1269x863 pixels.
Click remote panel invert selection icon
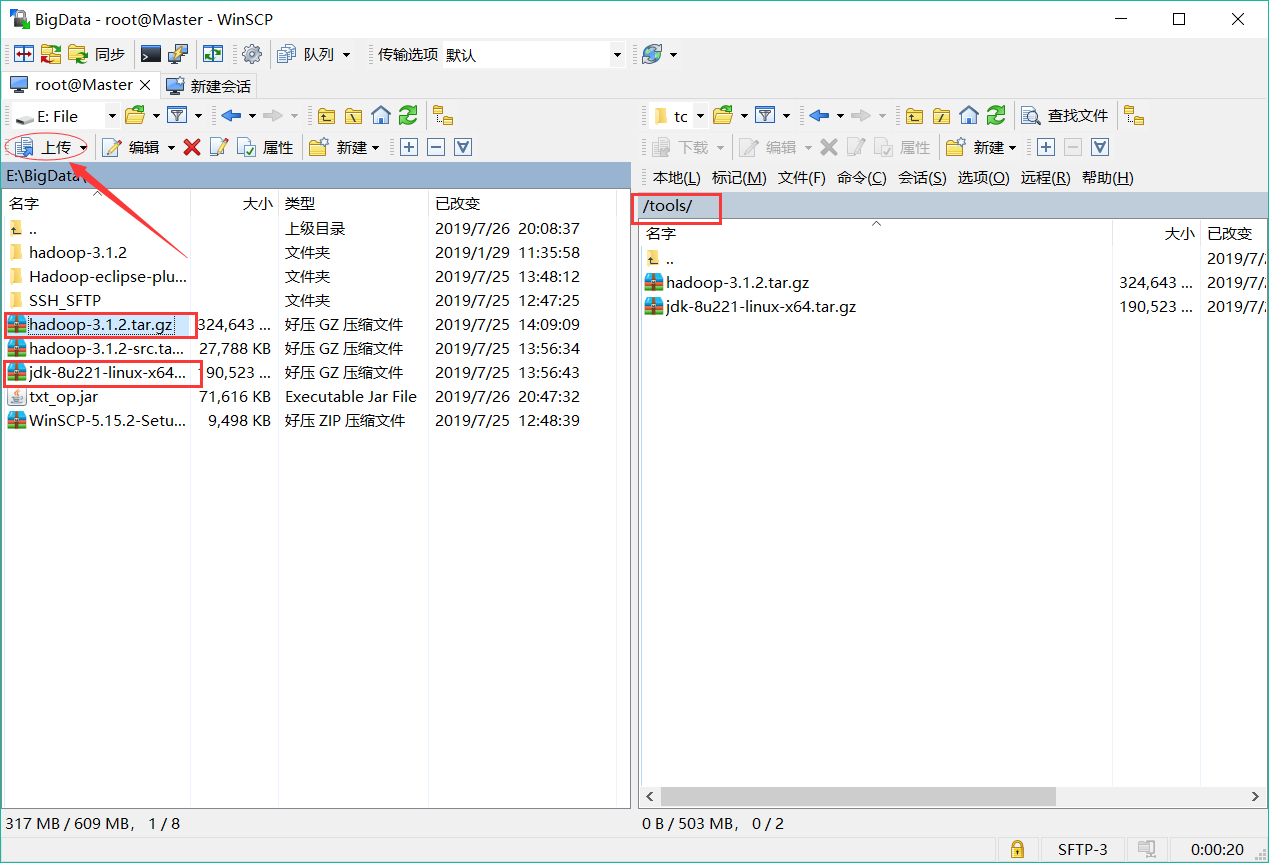tap(1099, 147)
